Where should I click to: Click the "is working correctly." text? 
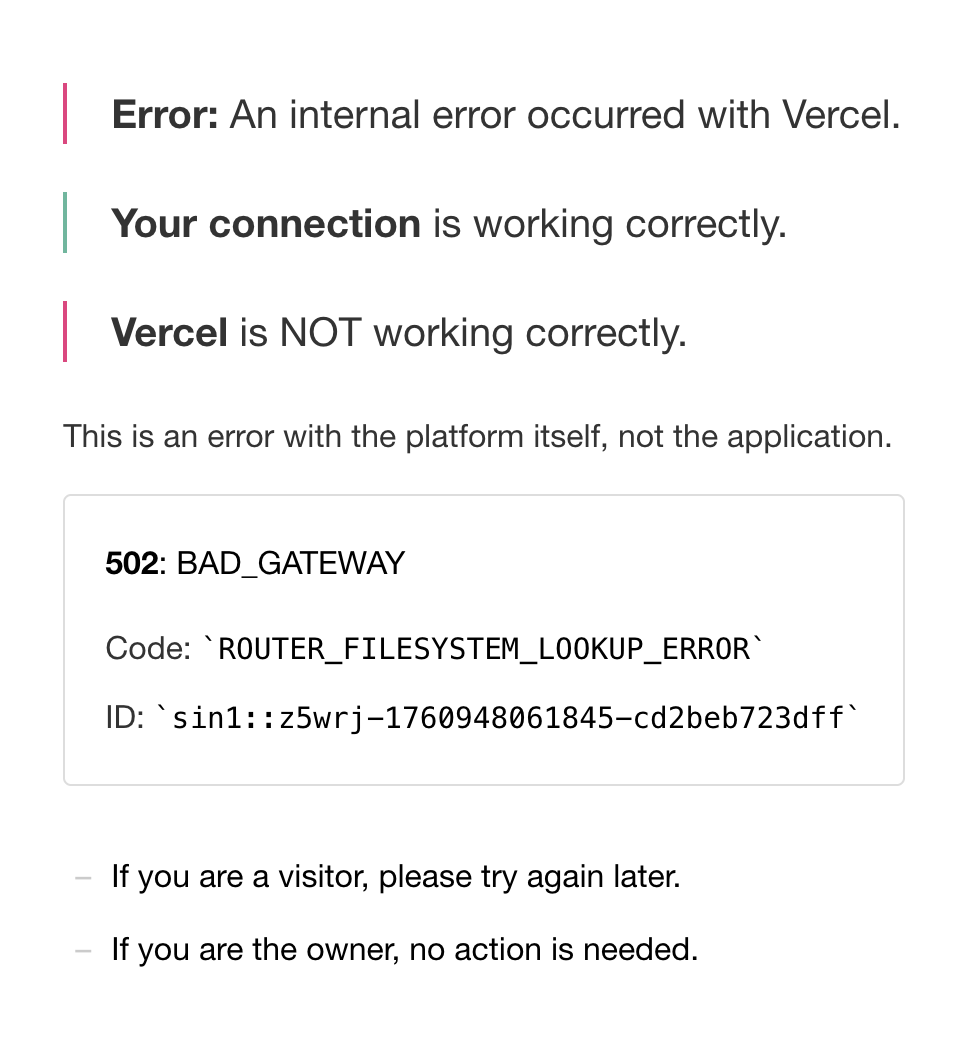610,224
